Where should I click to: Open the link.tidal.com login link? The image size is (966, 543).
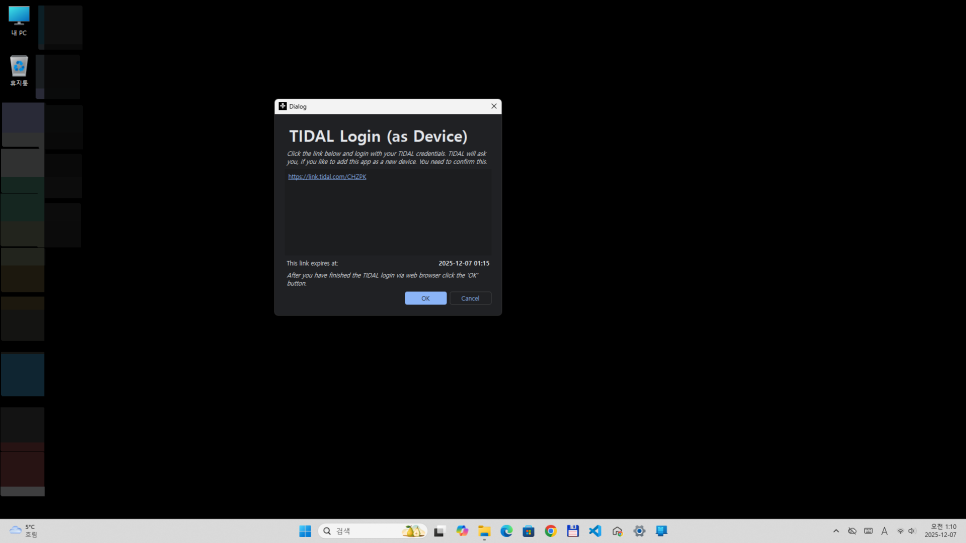click(x=327, y=176)
